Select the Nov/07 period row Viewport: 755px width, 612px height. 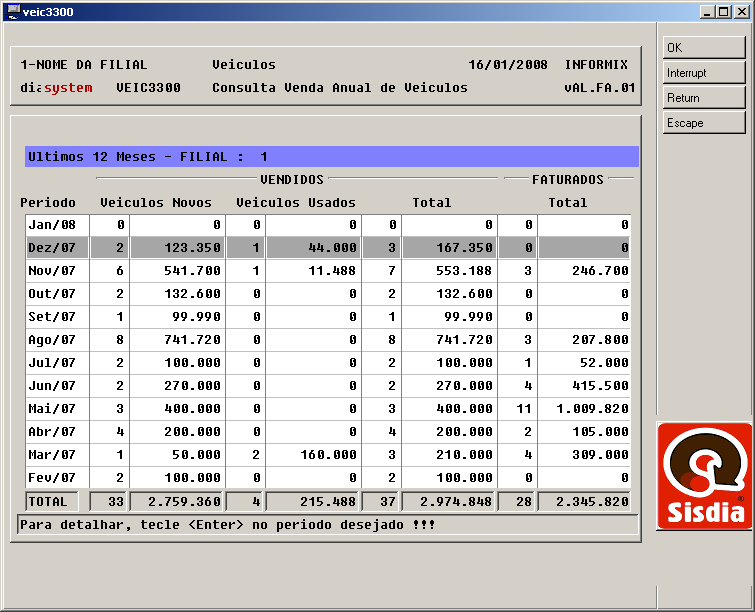[x=54, y=271]
